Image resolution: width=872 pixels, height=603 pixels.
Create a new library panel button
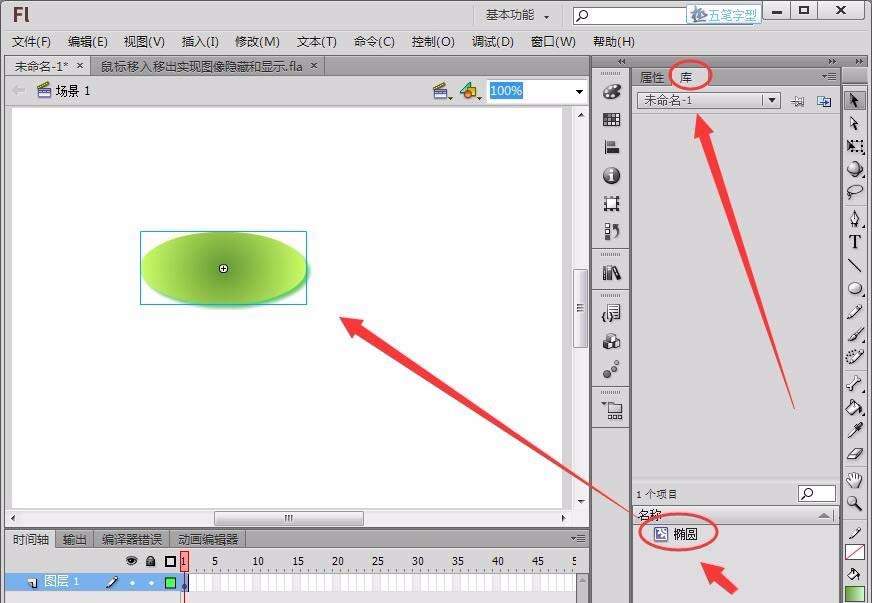click(x=824, y=101)
